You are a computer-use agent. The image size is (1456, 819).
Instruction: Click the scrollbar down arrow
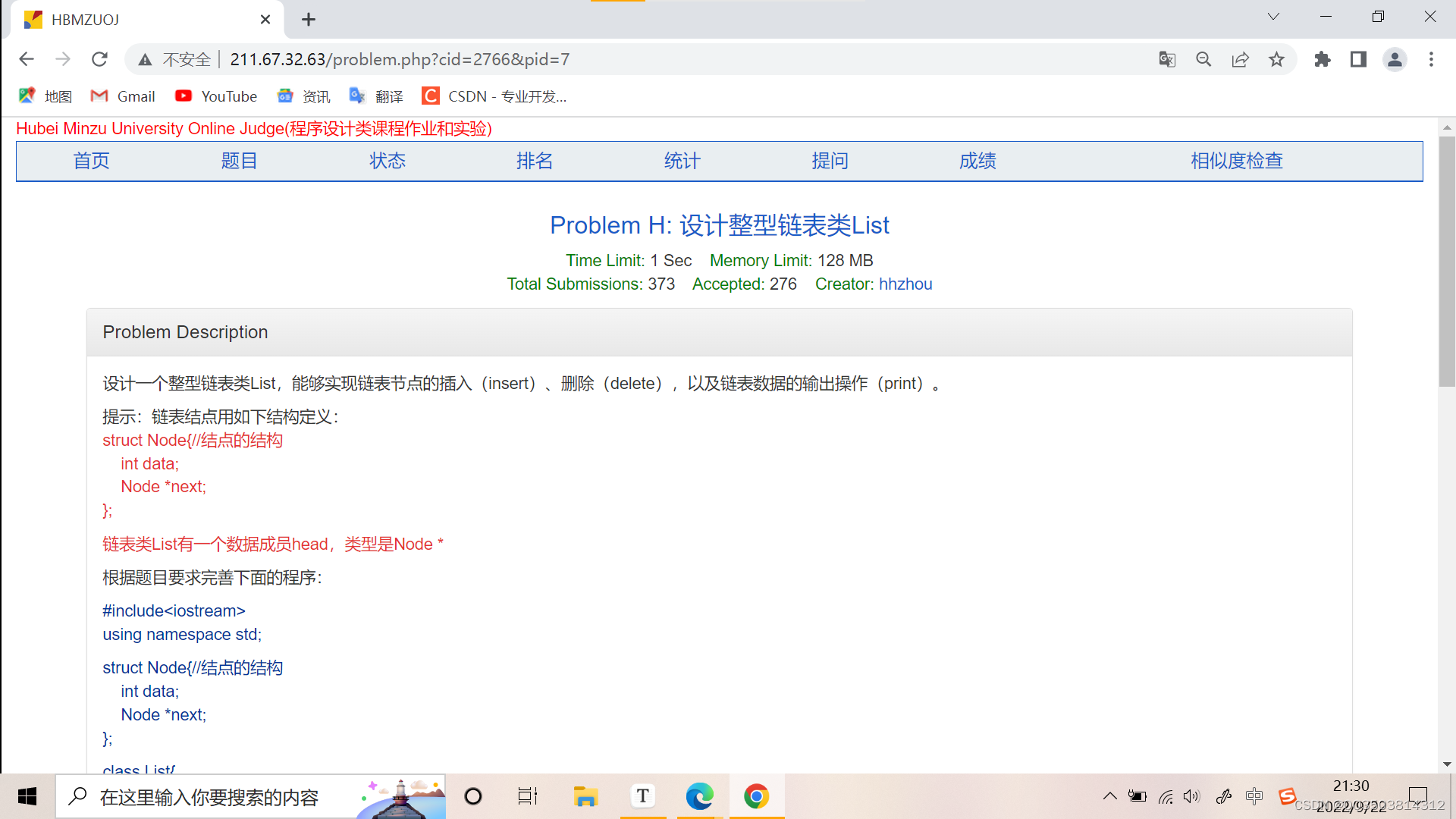pos(1447,764)
